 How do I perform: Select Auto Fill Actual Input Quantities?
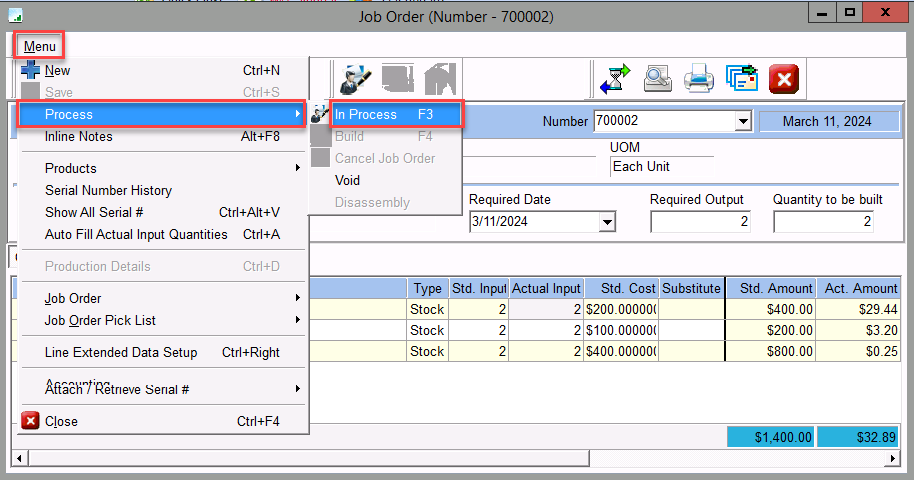click(136, 234)
